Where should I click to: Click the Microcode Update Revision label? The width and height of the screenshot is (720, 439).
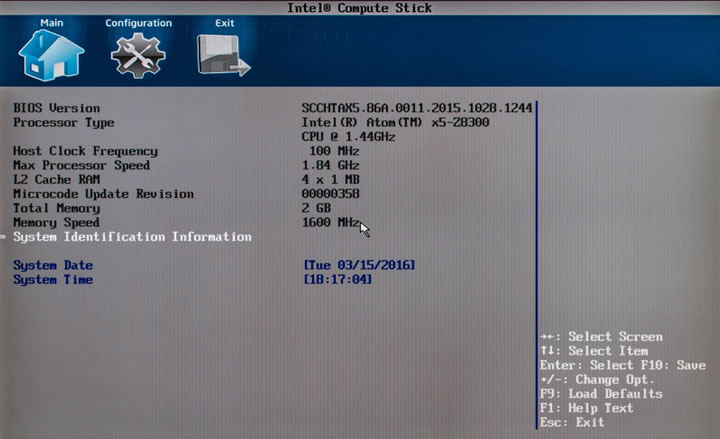pyautogui.click(x=103, y=194)
